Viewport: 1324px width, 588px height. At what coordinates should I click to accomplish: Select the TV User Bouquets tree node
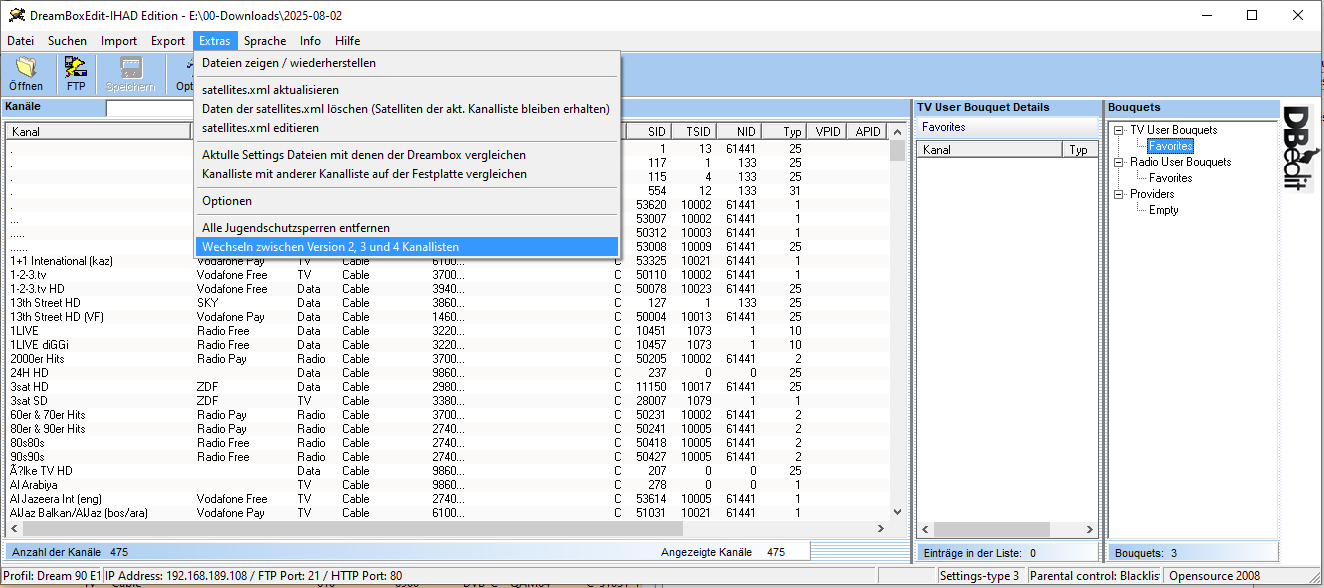click(x=1174, y=130)
